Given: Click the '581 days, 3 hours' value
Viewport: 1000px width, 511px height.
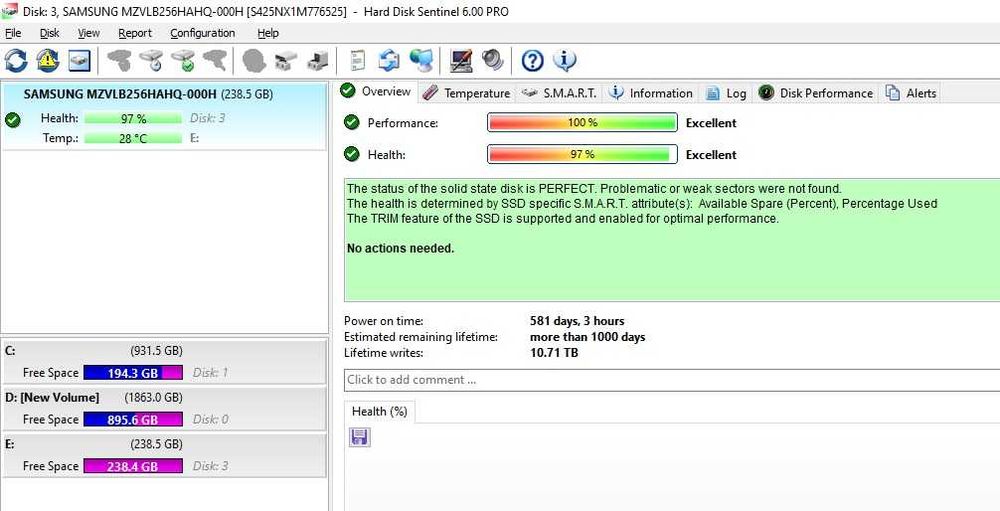Looking at the screenshot, I should click(x=577, y=321).
